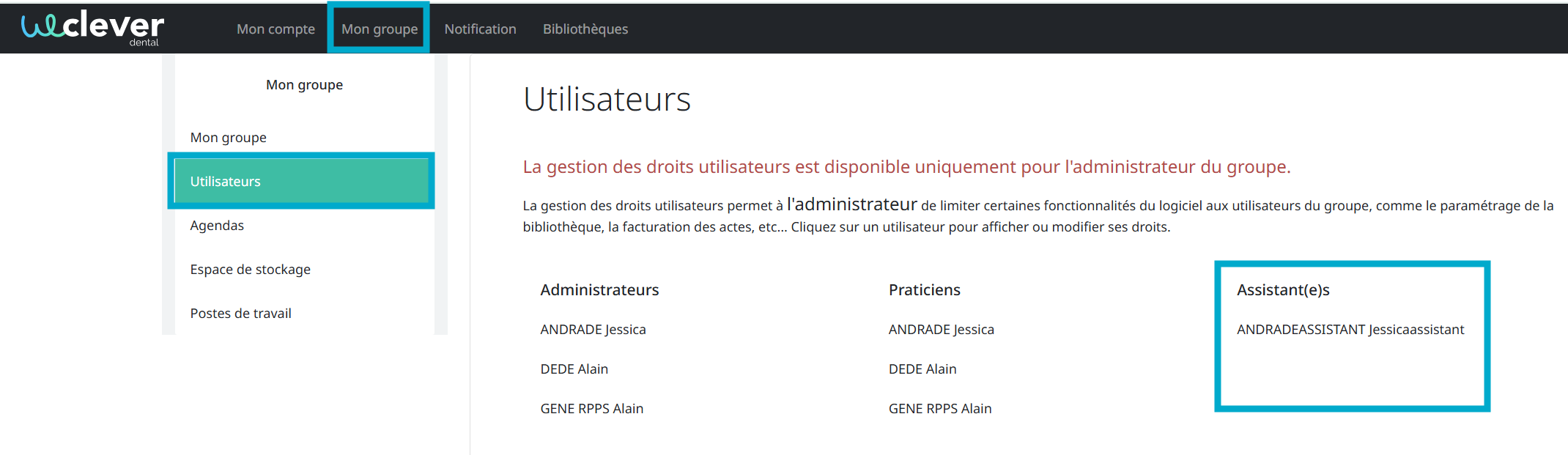This screenshot has height=455, width=1568.
Task: Open GENE RPPS Alain in Administrateurs list
Action: pyautogui.click(x=591, y=409)
